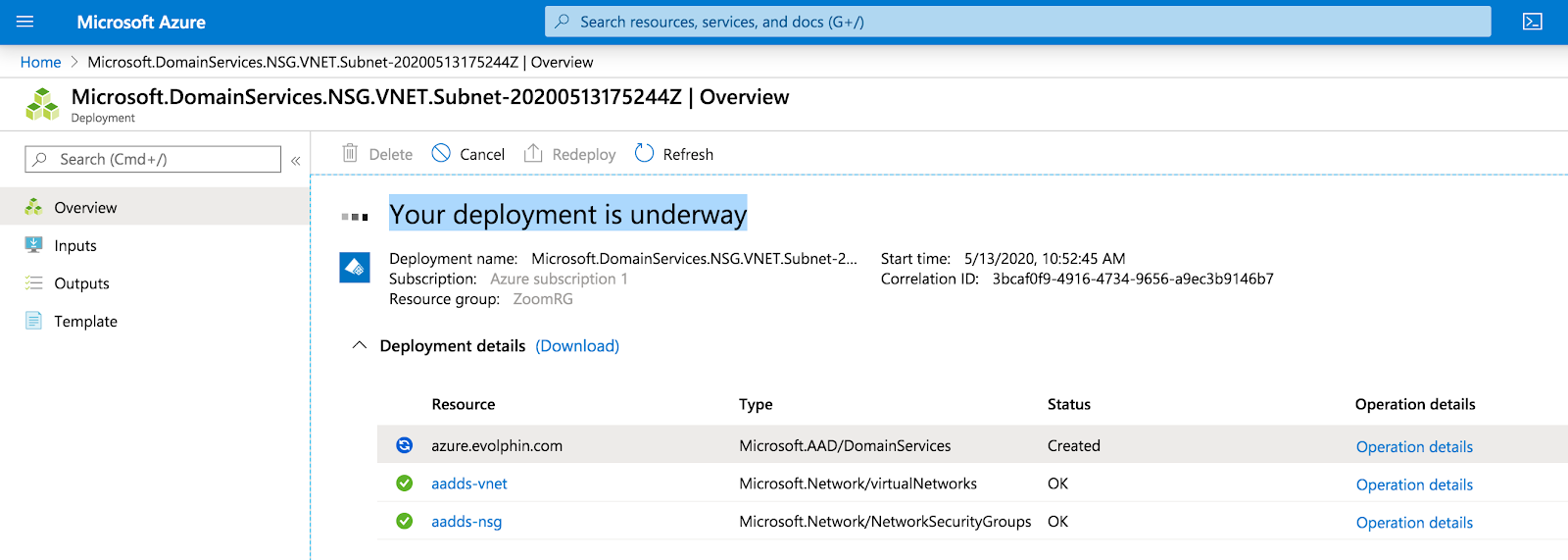This screenshot has height=560, width=1568.
Task: View Operation details for azure.evolphin.com
Action: pyautogui.click(x=1414, y=446)
